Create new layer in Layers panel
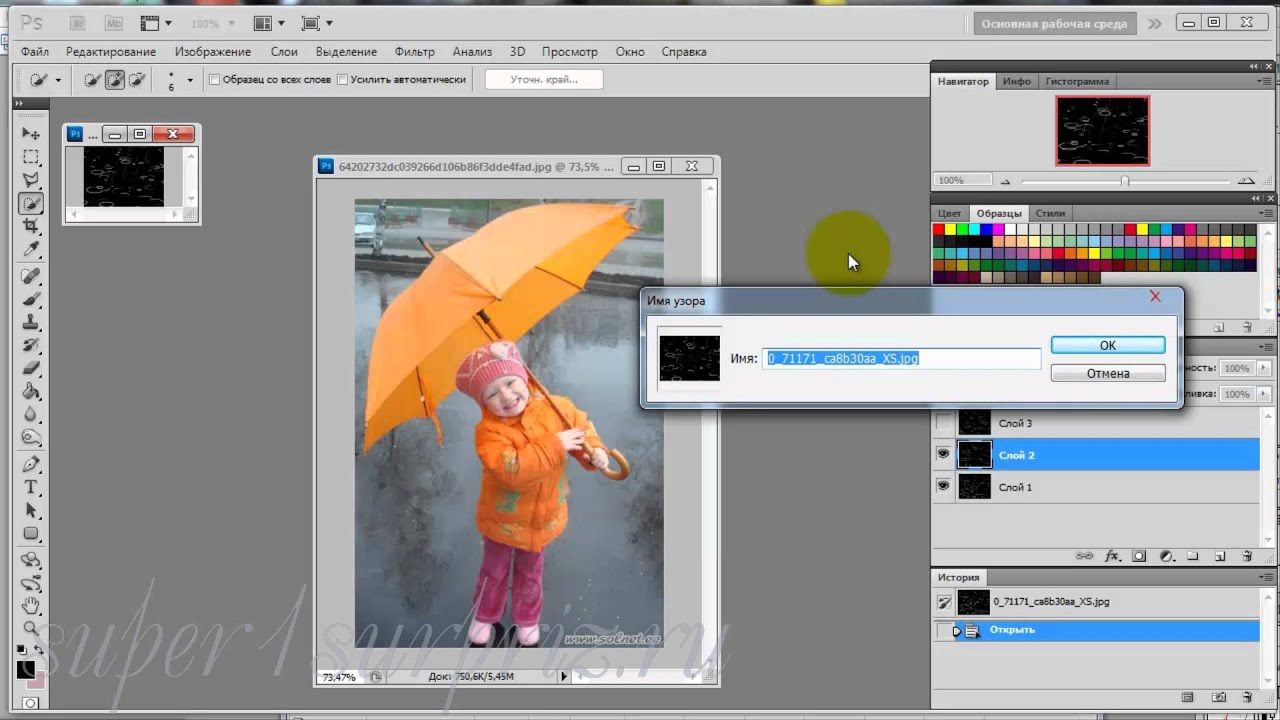Image resolution: width=1280 pixels, height=720 pixels. point(1219,556)
